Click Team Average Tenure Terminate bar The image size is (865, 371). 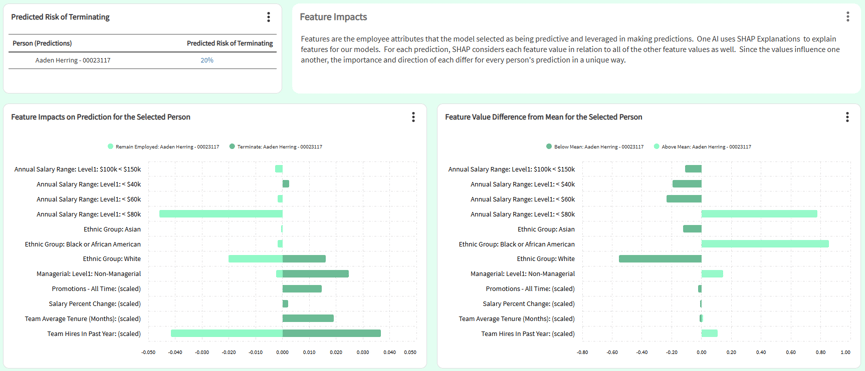click(308, 318)
